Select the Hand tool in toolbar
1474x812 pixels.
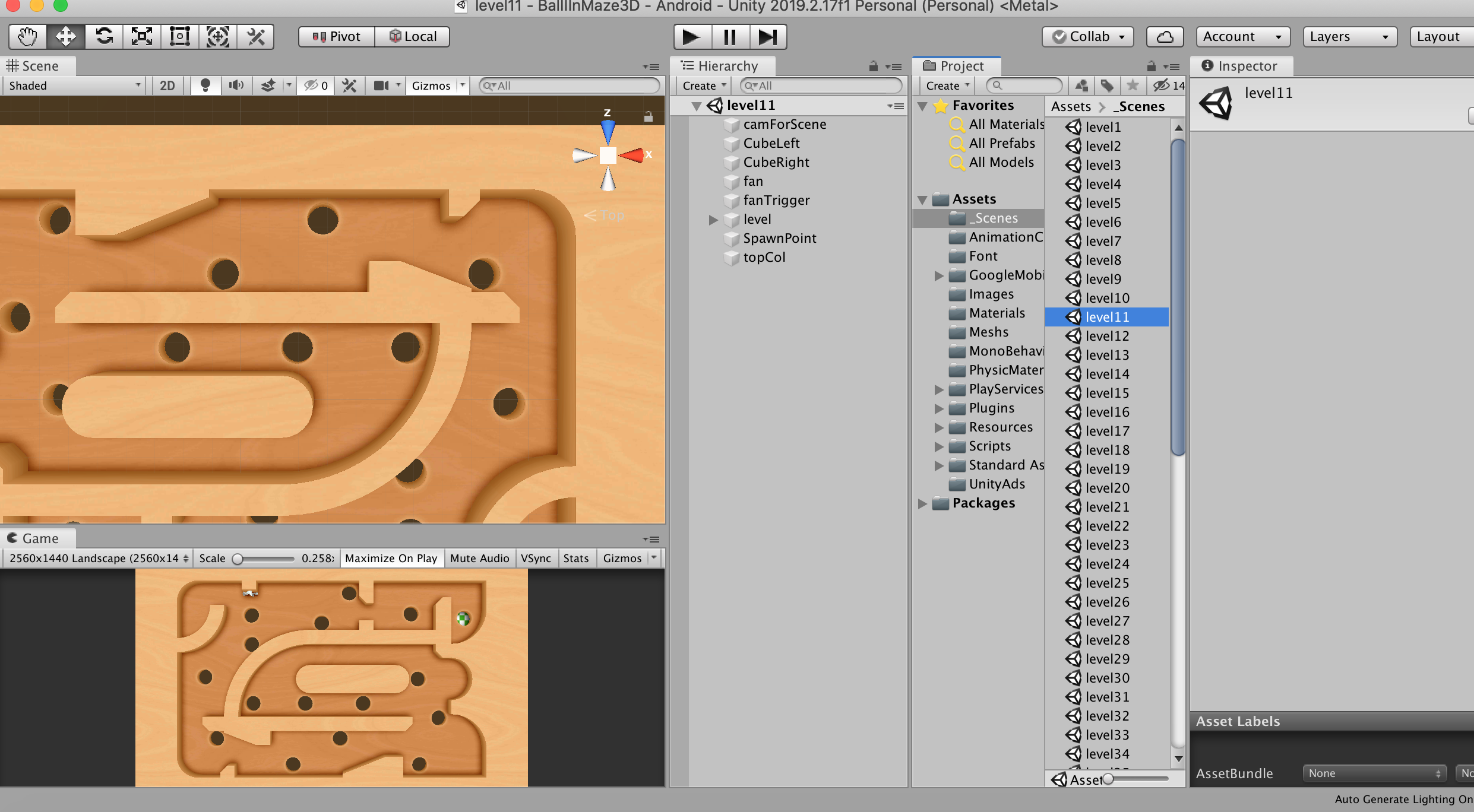(x=27, y=37)
